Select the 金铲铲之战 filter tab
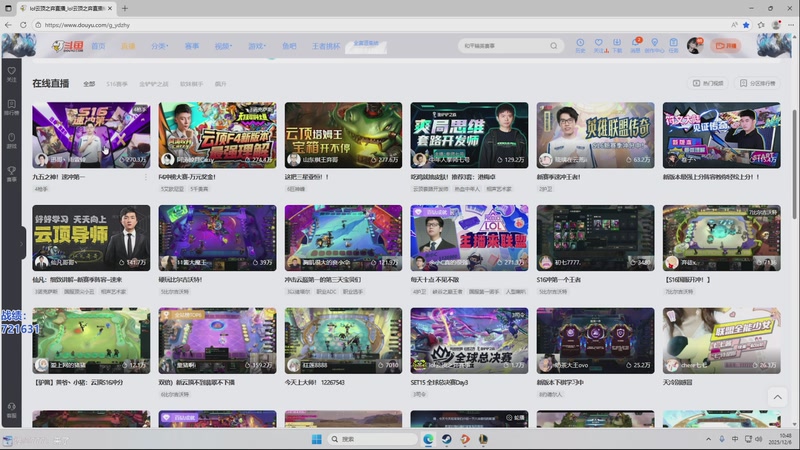The image size is (800, 450). 154,84
